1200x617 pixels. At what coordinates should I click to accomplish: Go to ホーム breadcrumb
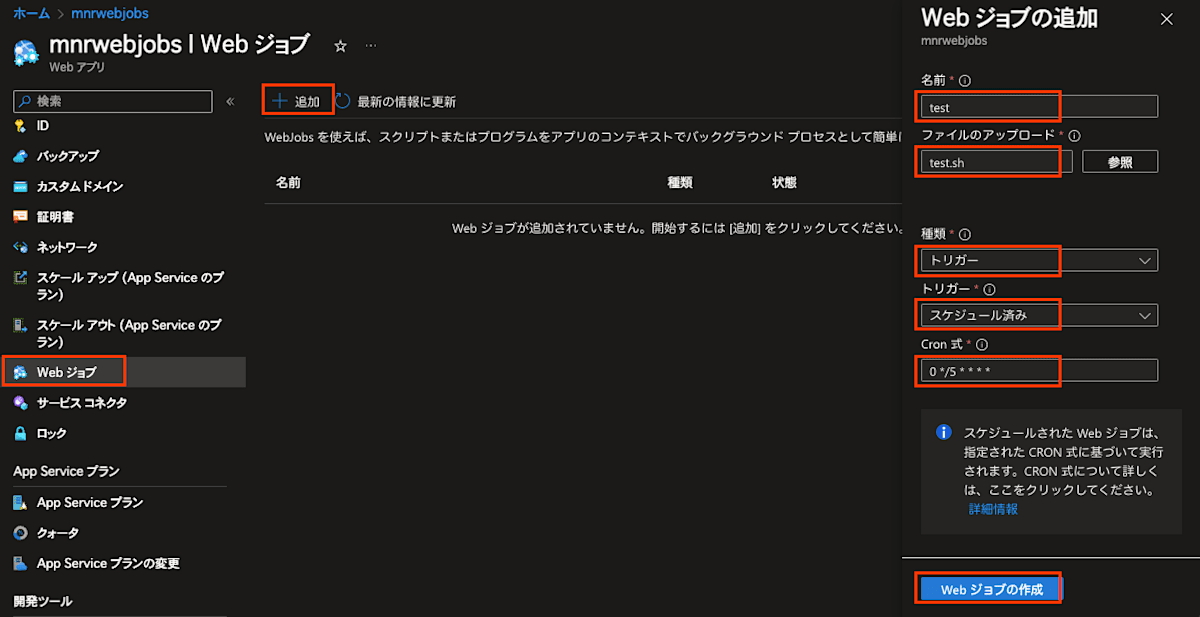(31, 15)
